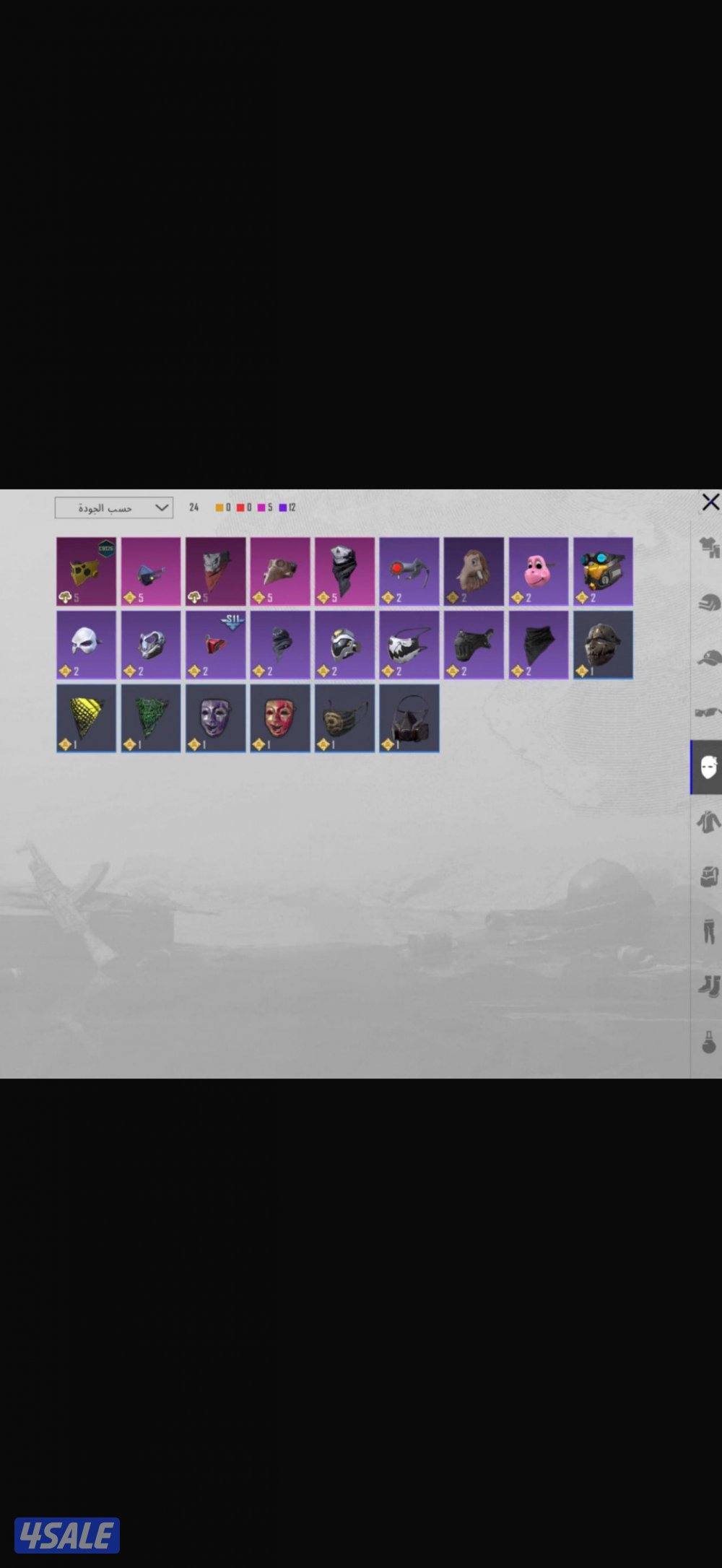Switch to the pants category icon
722x1568 pixels.
pos(708,931)
